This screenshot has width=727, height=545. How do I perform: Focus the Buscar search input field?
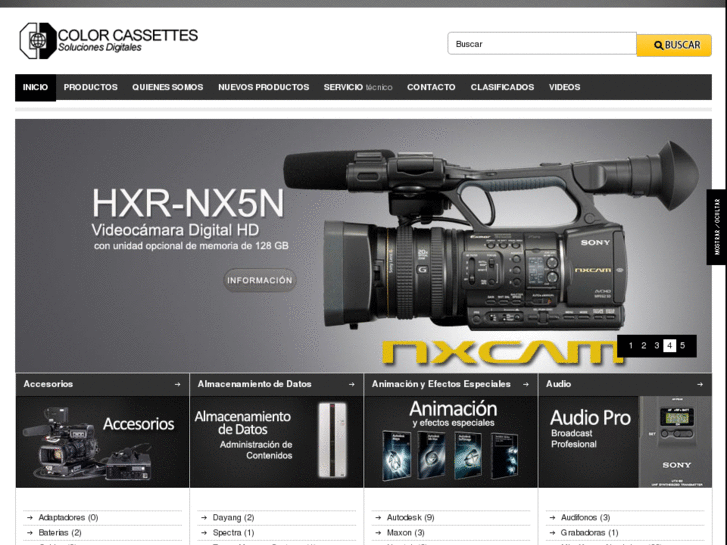[542, 44]
